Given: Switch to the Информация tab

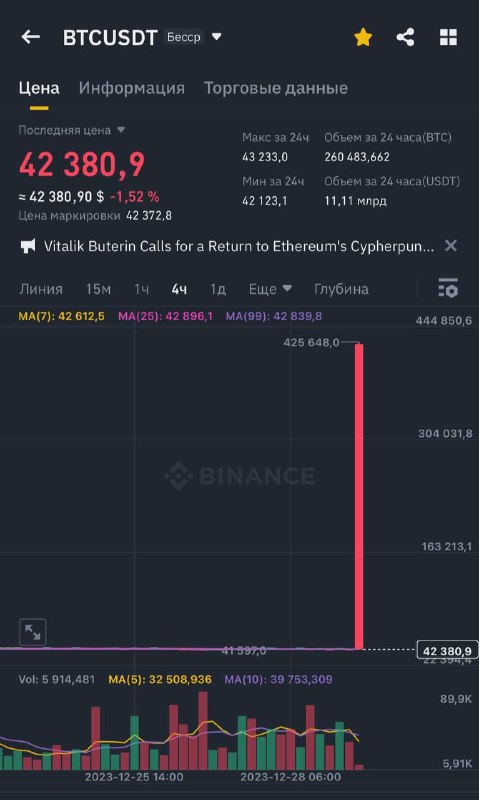Looking at the screenshot, I should 132,88.
